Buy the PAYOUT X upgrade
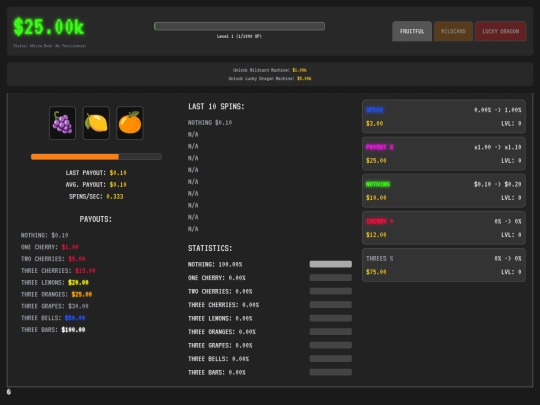The height and width of the screenshot is (405, 540). point(444,154)
